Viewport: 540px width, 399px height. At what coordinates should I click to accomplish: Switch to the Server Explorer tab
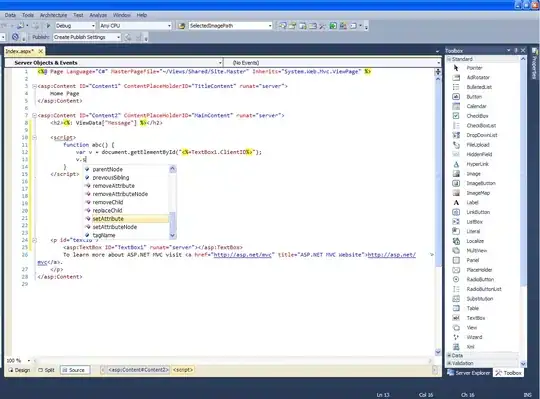(x=469, y=373)
